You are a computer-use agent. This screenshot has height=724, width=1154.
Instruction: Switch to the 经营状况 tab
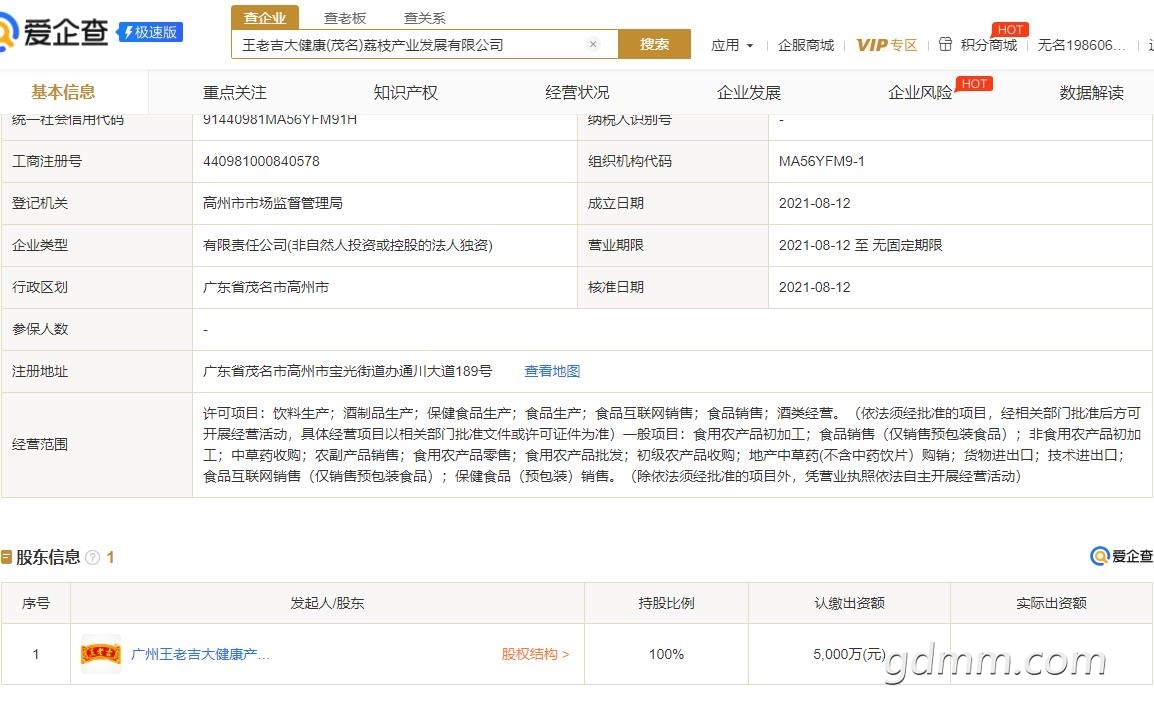coord(577,93)
